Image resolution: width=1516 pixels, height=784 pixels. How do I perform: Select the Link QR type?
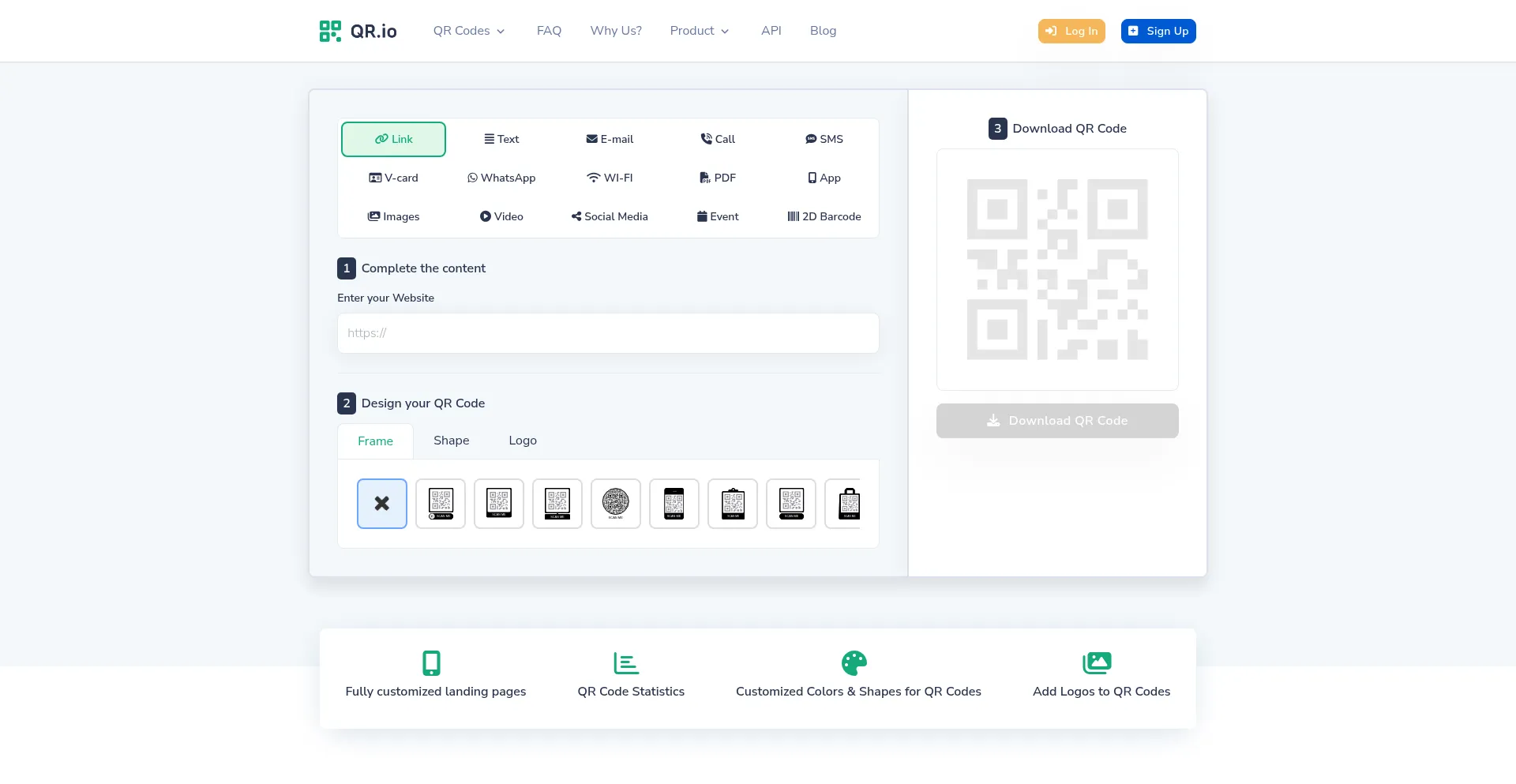tap(393, 139)
